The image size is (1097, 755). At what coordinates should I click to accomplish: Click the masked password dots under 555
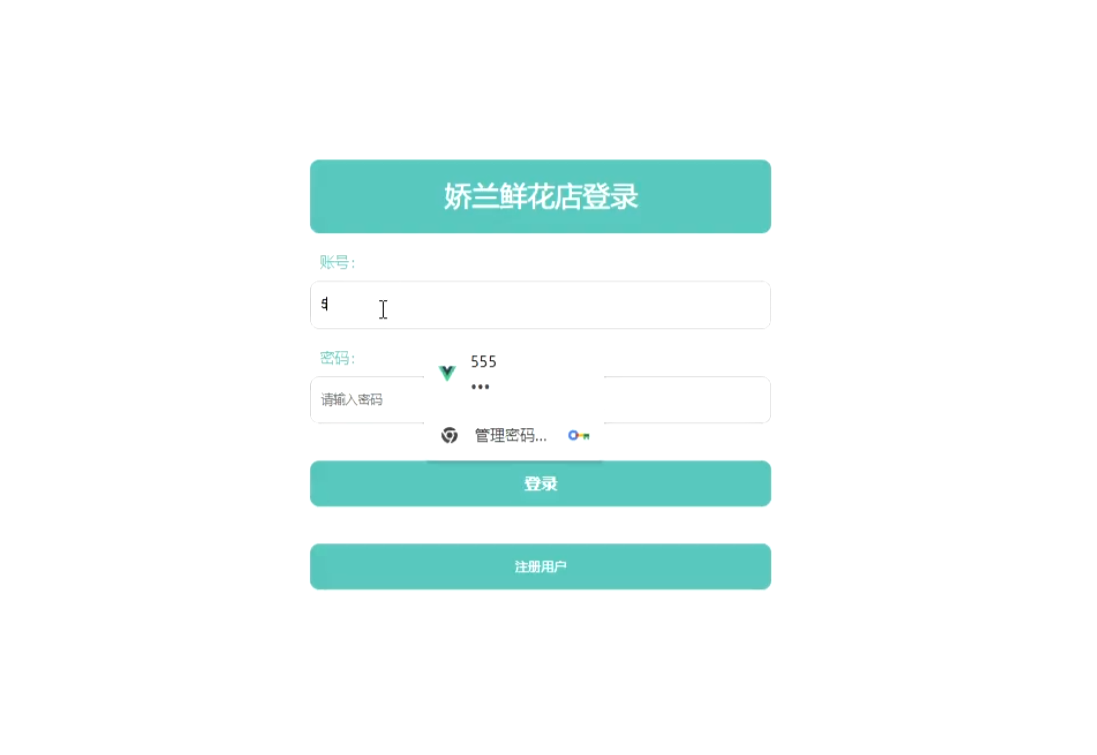coord(480,387)
